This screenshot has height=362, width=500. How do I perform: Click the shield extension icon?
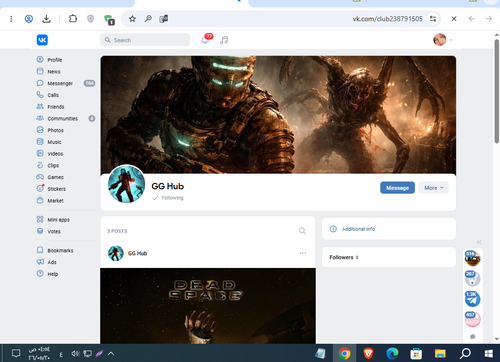click(90, 19)
